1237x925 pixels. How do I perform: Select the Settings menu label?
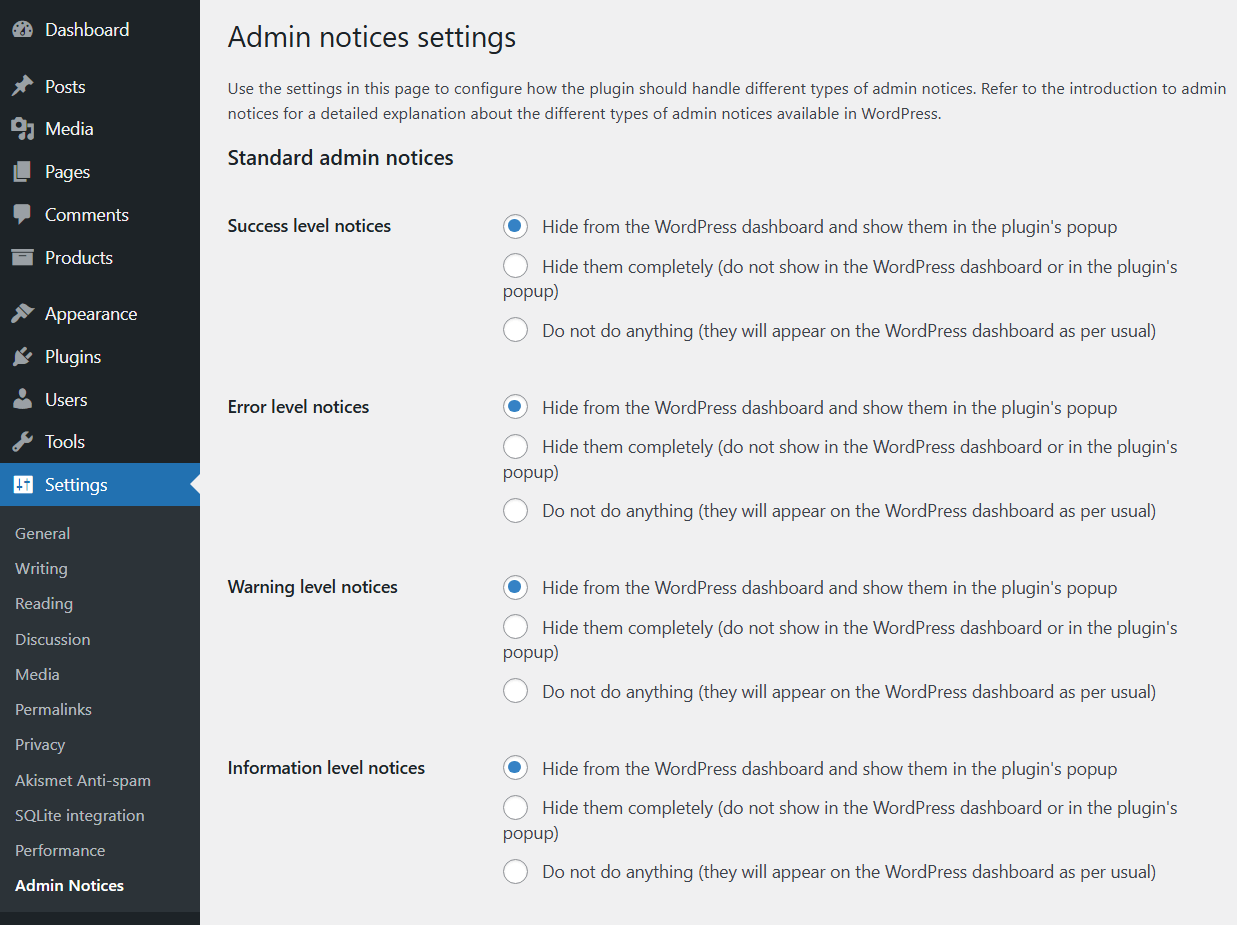(x=76, y=485)
